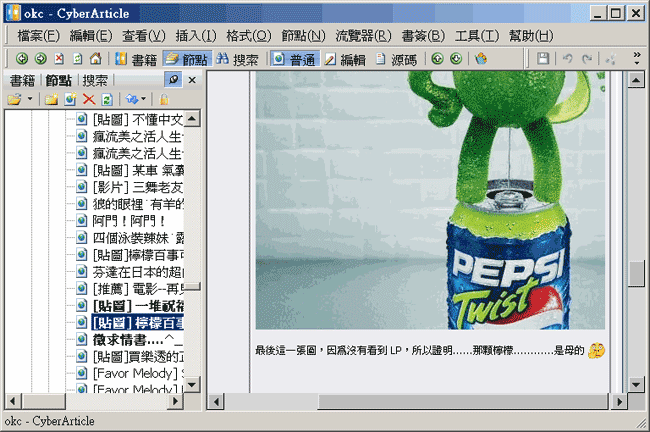
Task: Select tree node '四個泳裝辣妹'
Action: pos(138,238)
